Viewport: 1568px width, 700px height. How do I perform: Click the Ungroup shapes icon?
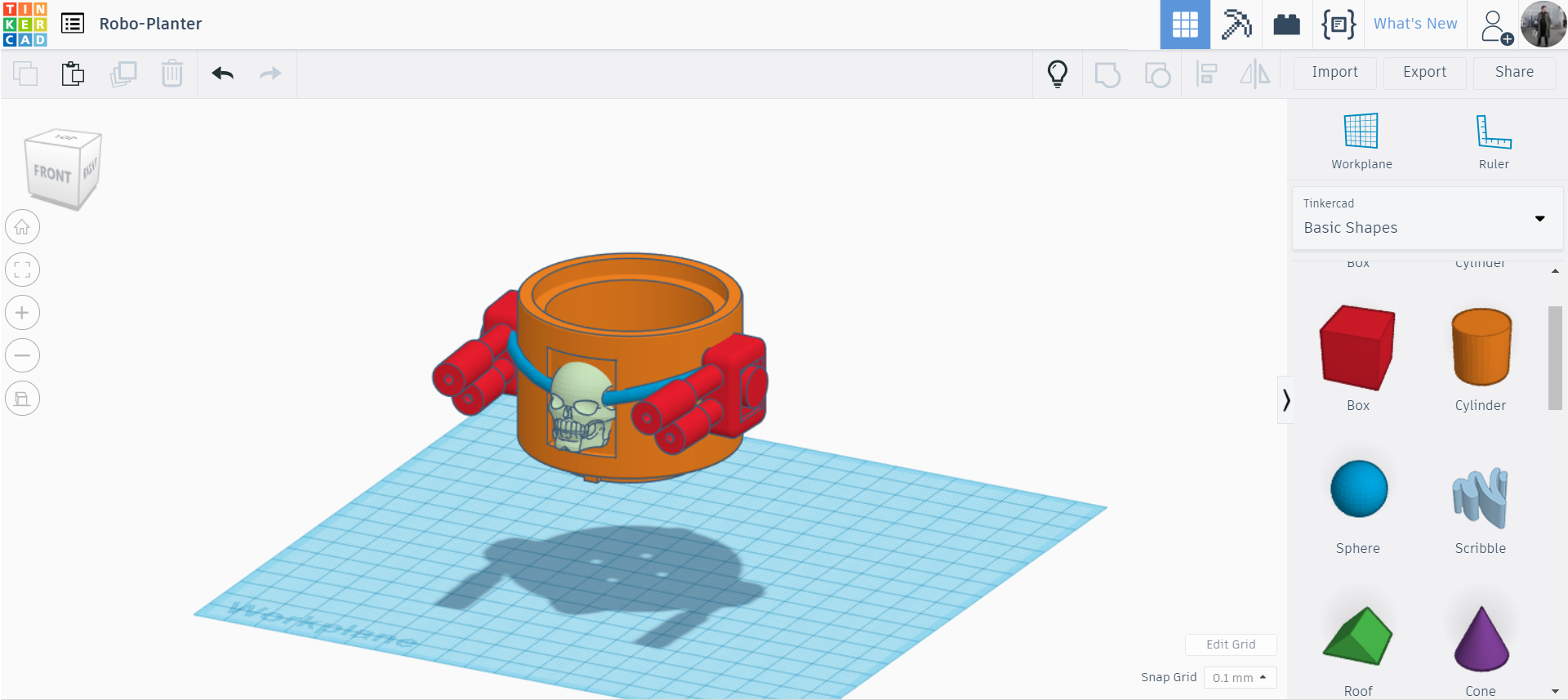pos(1157,74)
